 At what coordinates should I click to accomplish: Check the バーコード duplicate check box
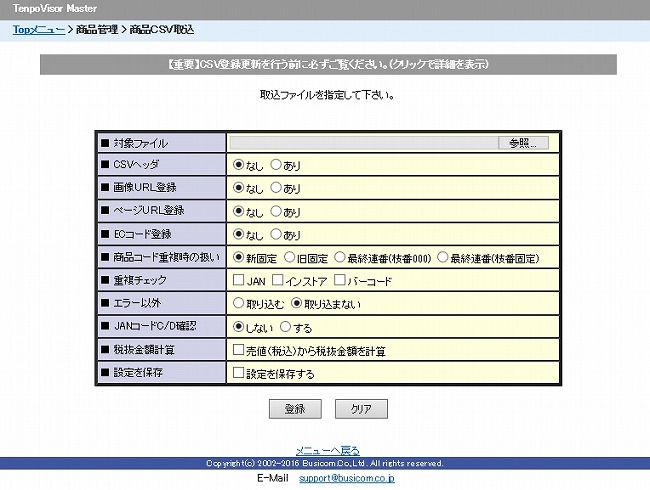[340, 280]
